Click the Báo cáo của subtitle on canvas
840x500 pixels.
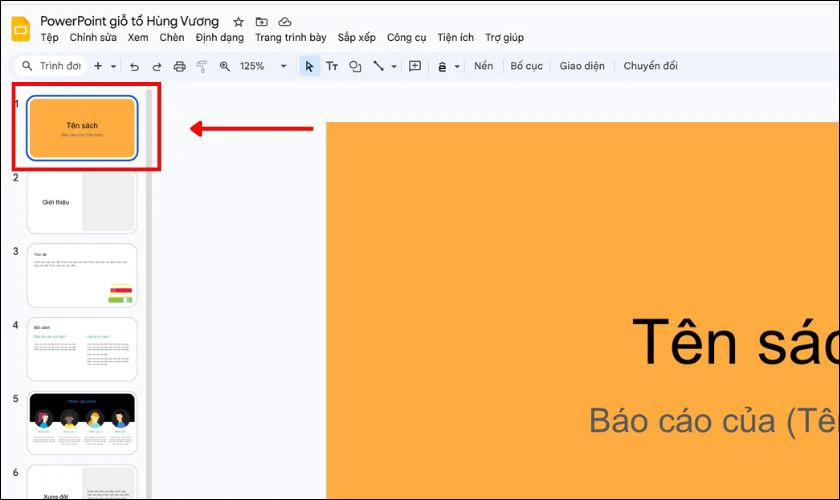pos(714,421)
